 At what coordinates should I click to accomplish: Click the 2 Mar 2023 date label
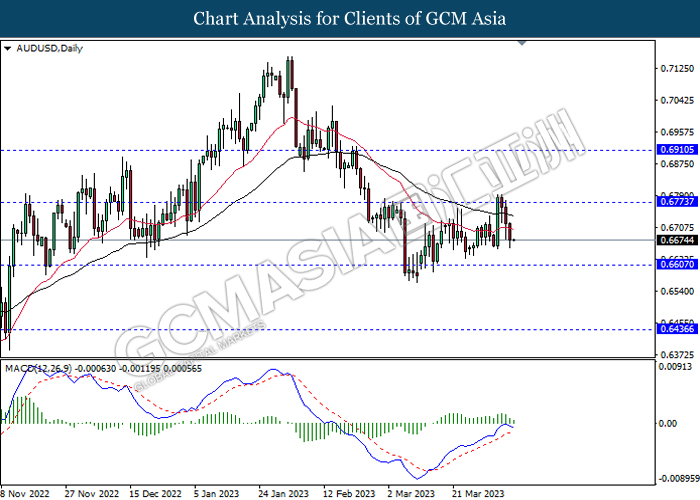click(411, 494)
